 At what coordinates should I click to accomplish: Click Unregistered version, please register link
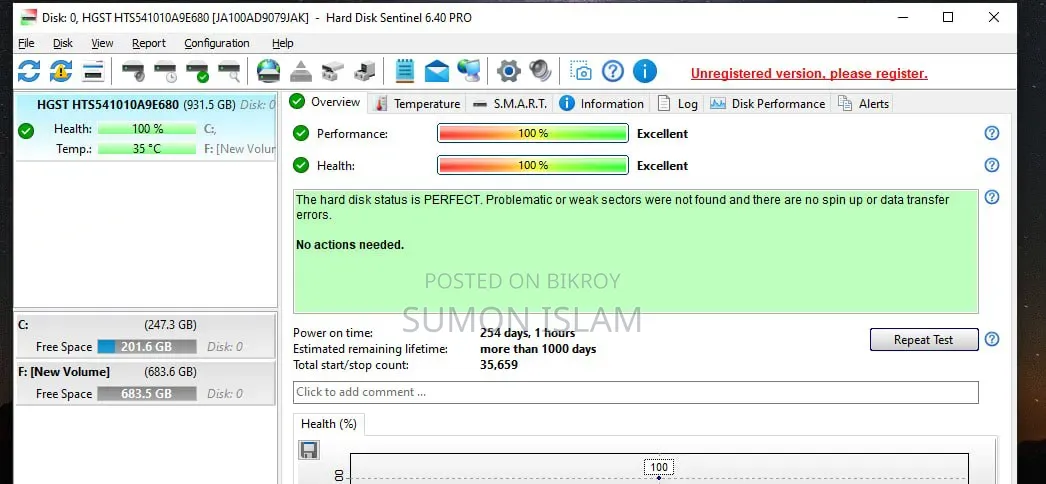click(809, 73)
